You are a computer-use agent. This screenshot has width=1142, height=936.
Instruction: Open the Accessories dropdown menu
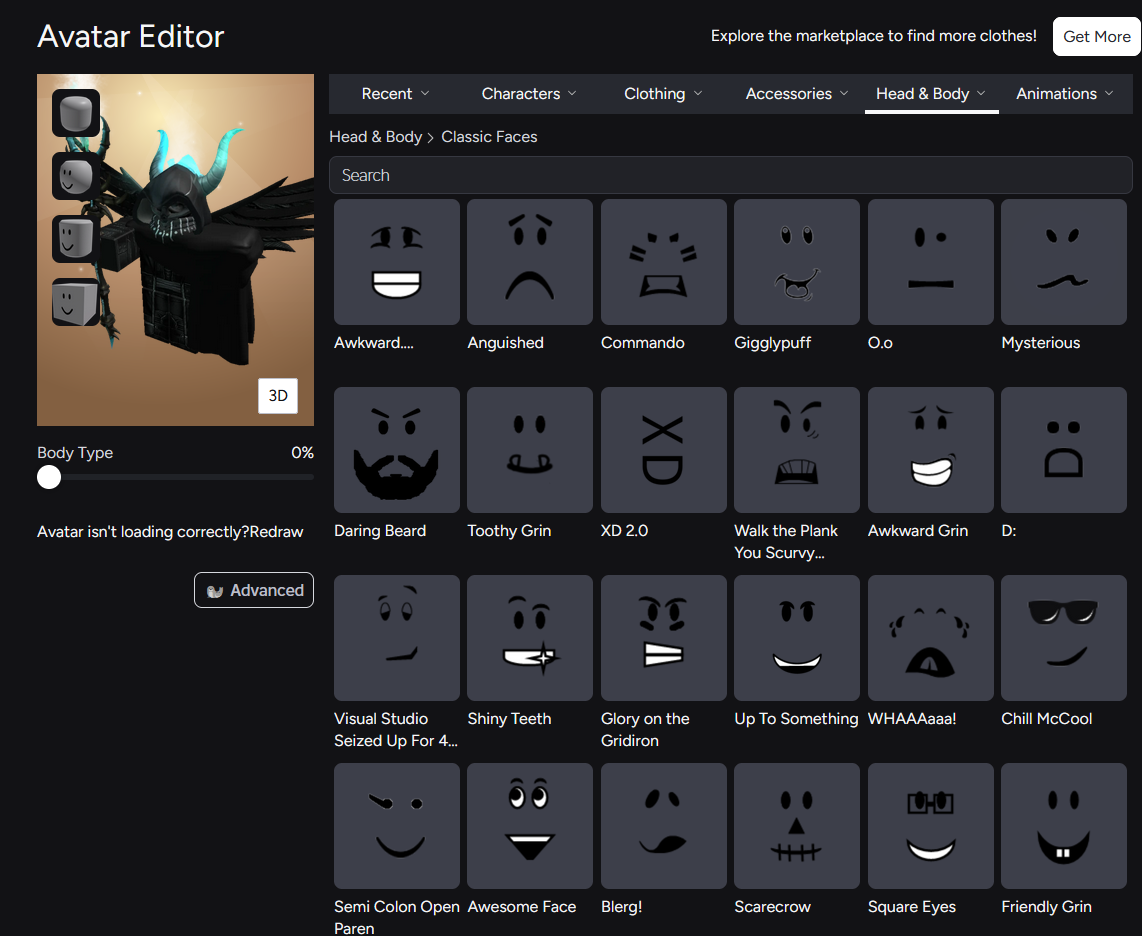(x=797, y=93)
